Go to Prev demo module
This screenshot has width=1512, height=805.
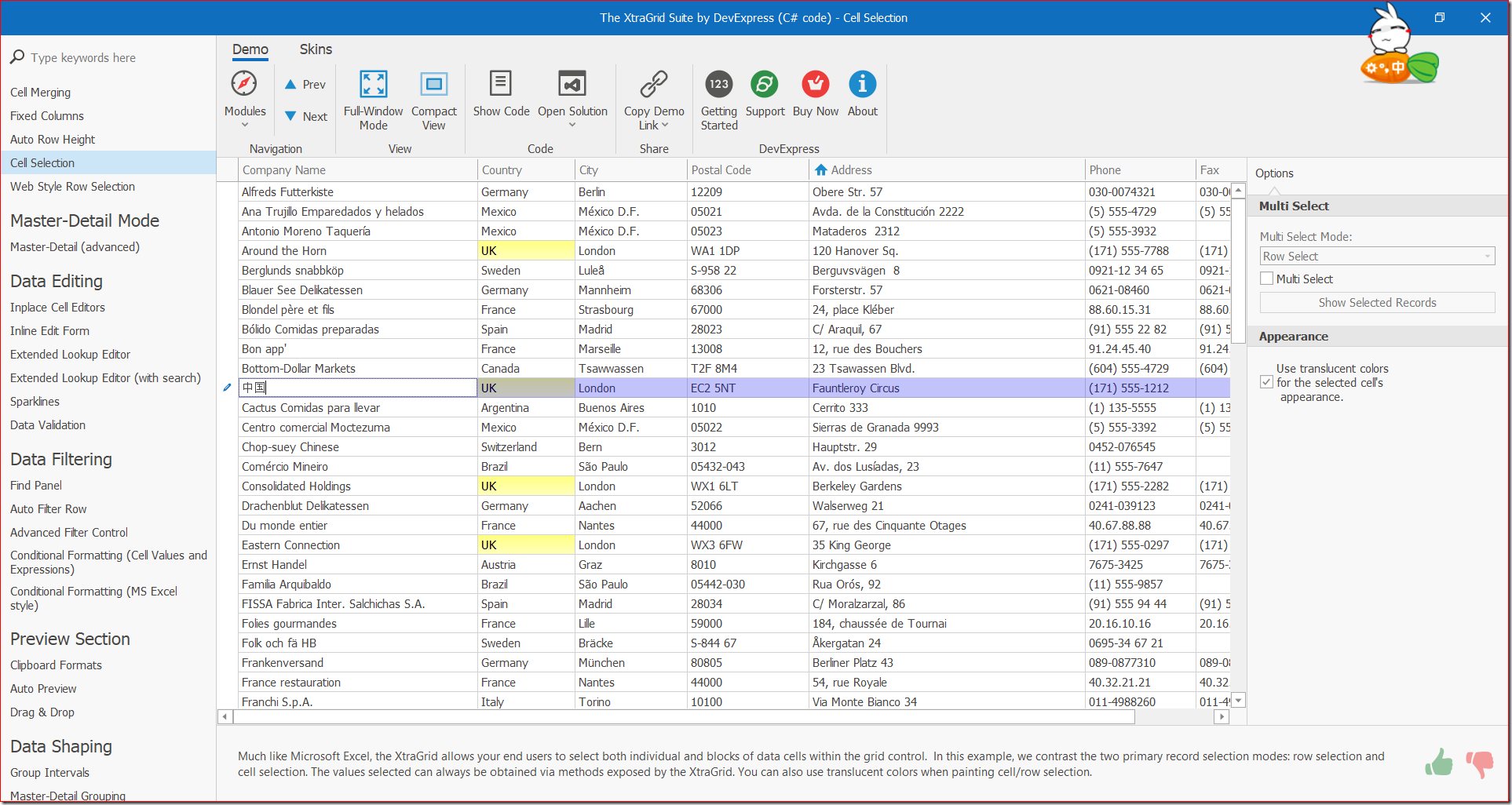(305, 85)
